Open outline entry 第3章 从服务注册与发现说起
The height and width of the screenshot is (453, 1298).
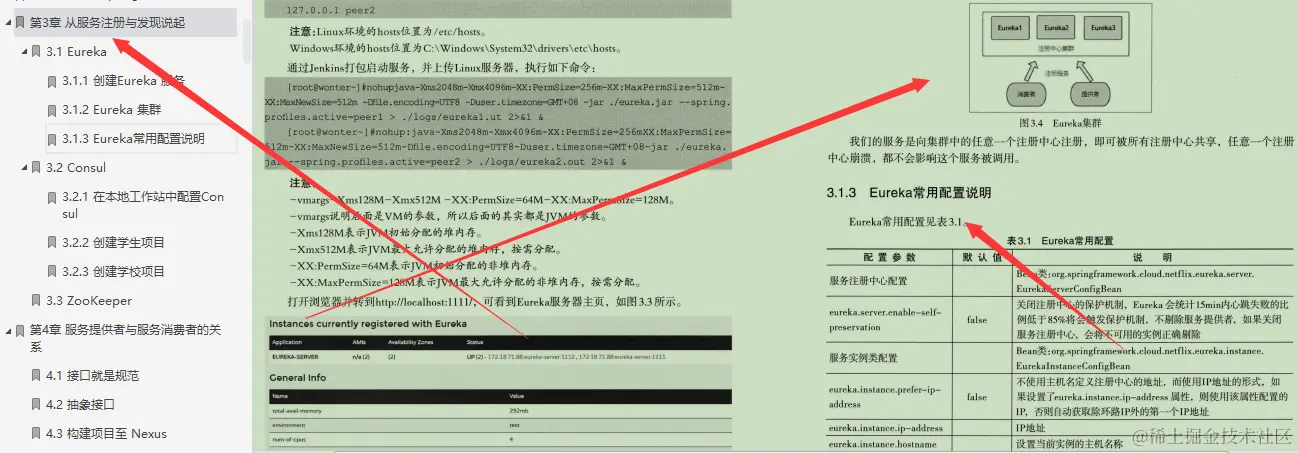click(x=107, y=22)
